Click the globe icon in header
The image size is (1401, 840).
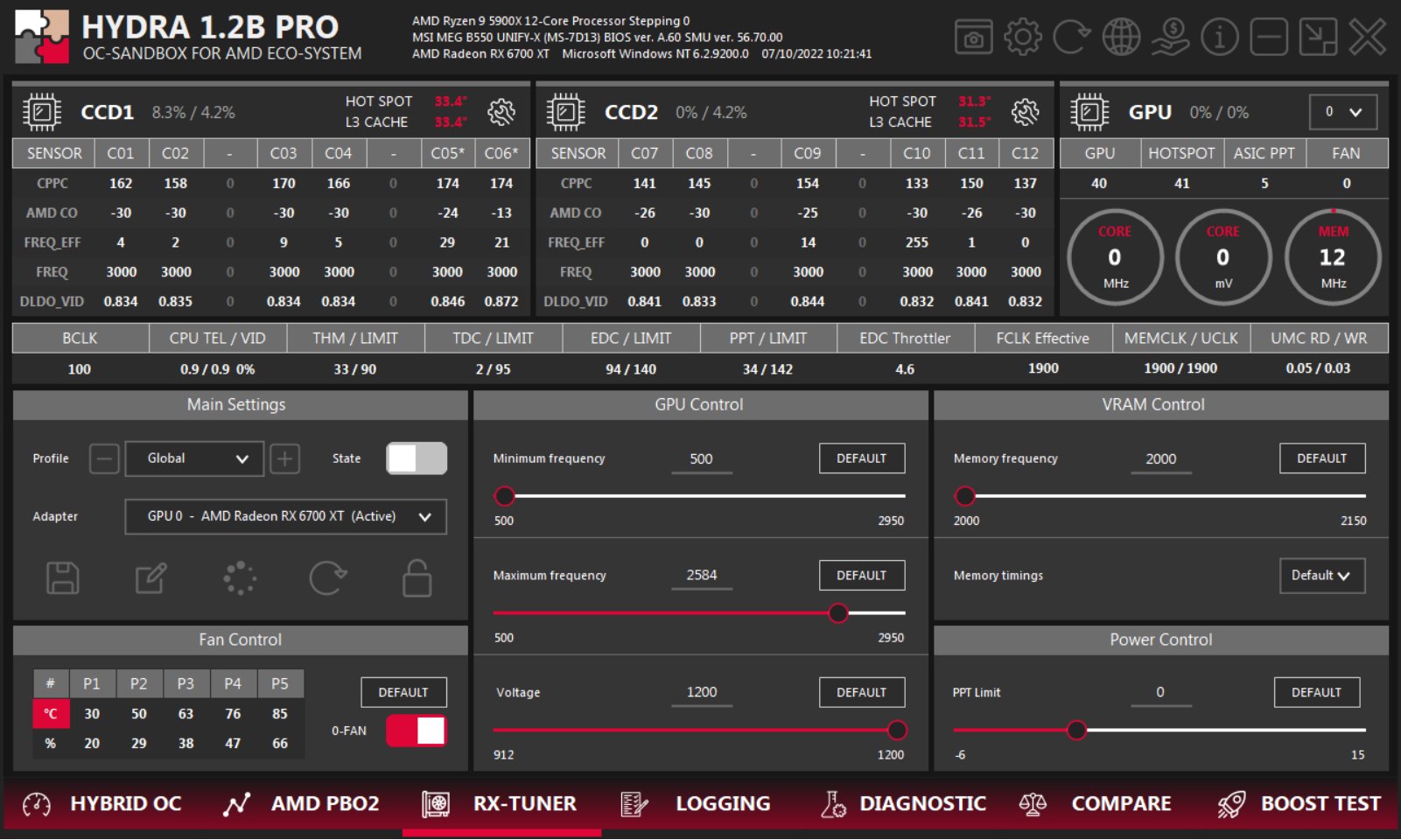[1121, 38]
